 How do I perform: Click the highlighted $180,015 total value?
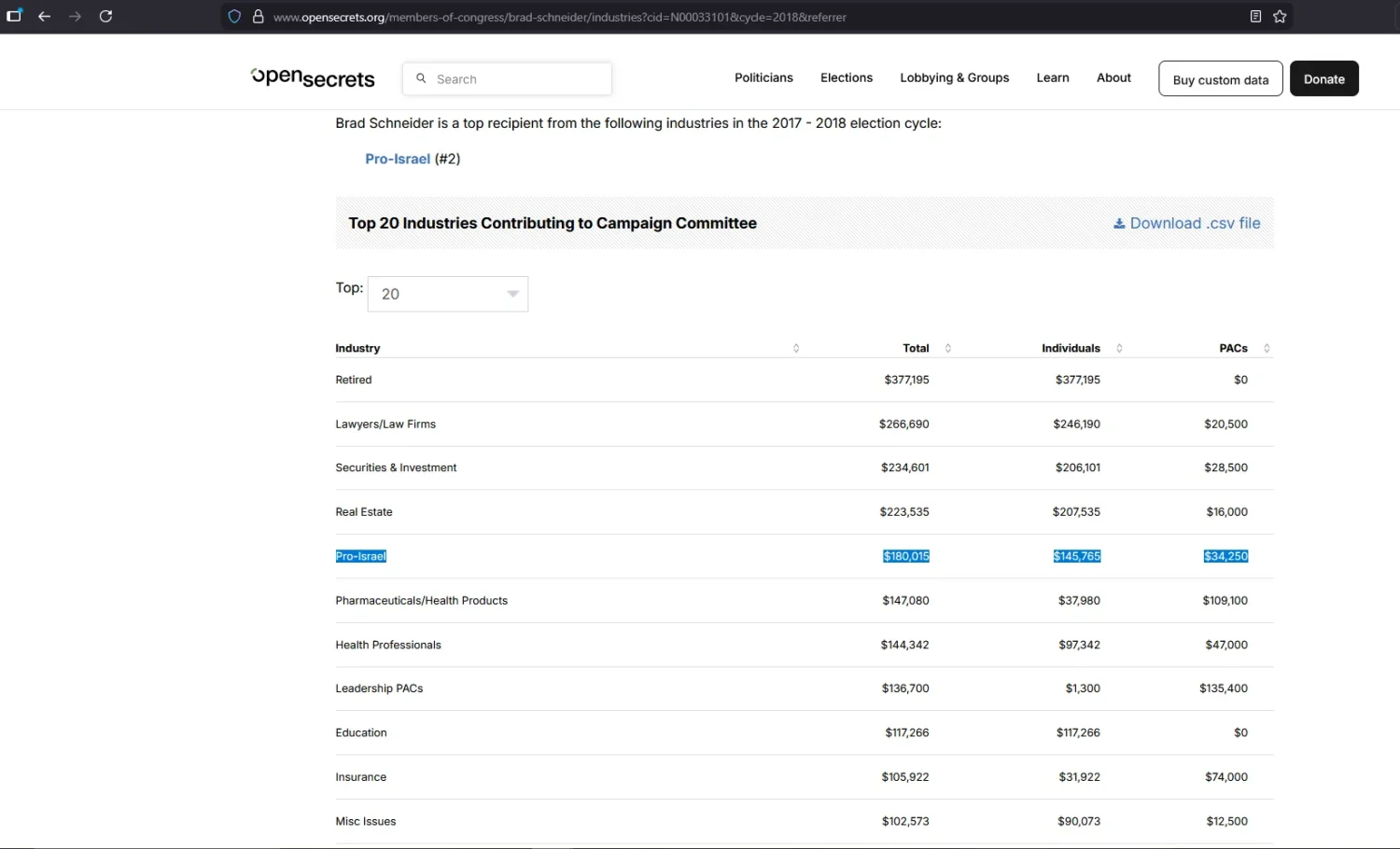(906, 556)
